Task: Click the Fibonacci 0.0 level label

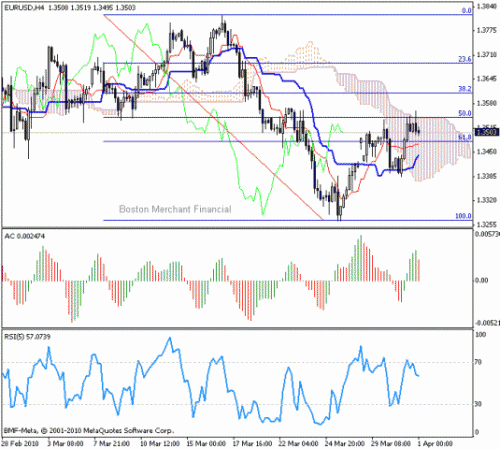Action: [x=466, y=10]
